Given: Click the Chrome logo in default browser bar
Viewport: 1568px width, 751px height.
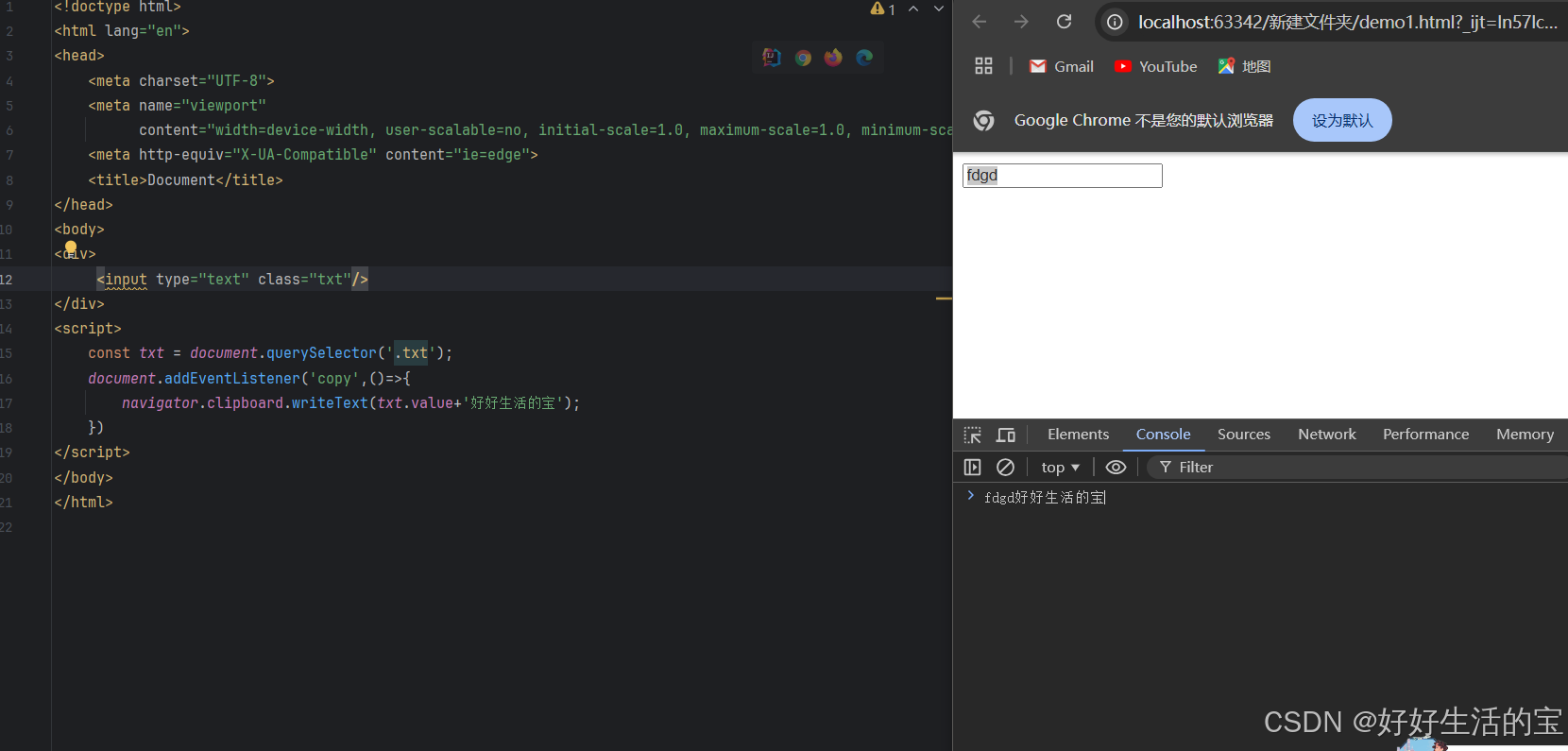Looking at the screenshot, I should pos(983,121).
